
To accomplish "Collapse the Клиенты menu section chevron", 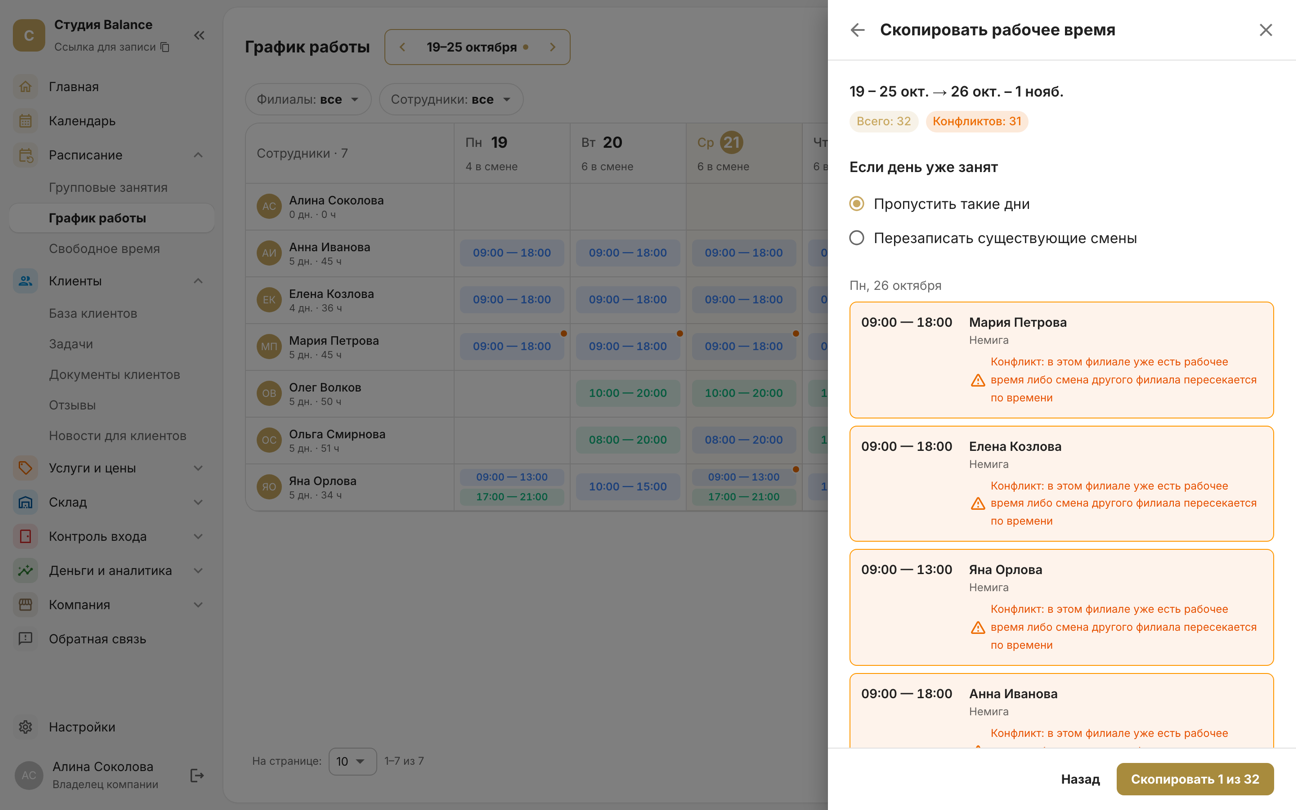I will (198, 281).
